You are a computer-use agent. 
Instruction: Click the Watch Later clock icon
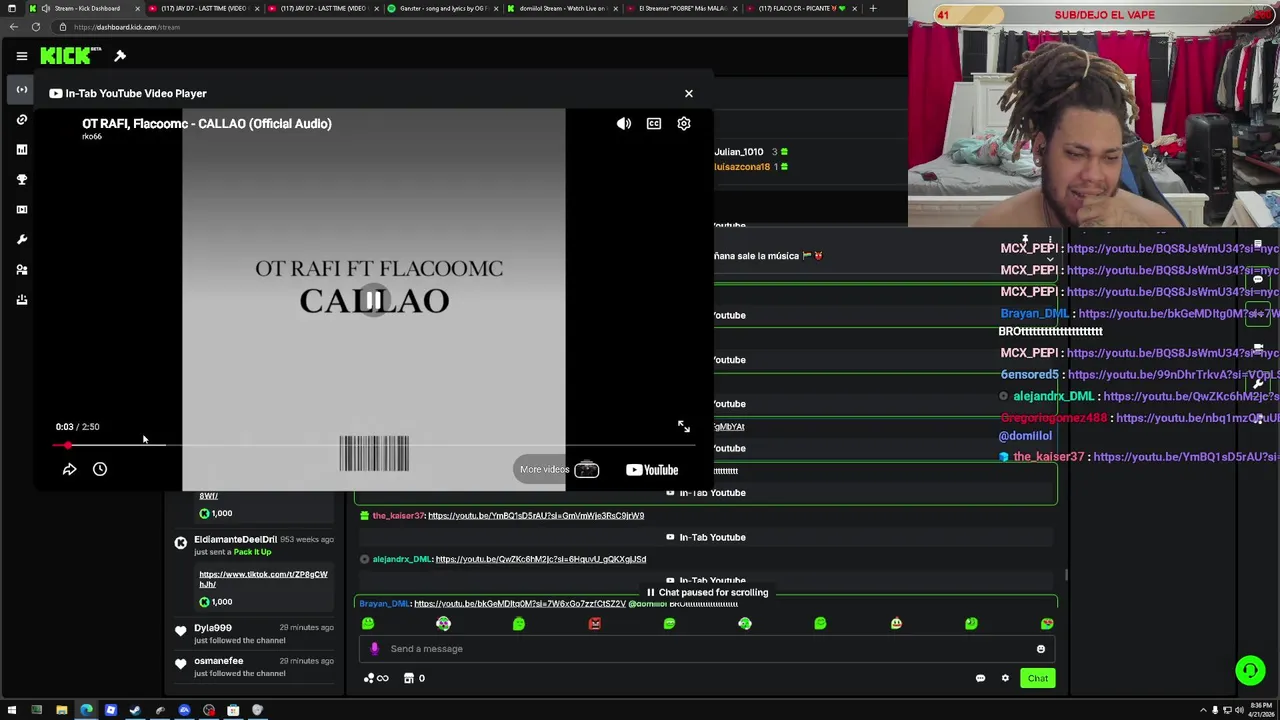(x=100, y=469)
